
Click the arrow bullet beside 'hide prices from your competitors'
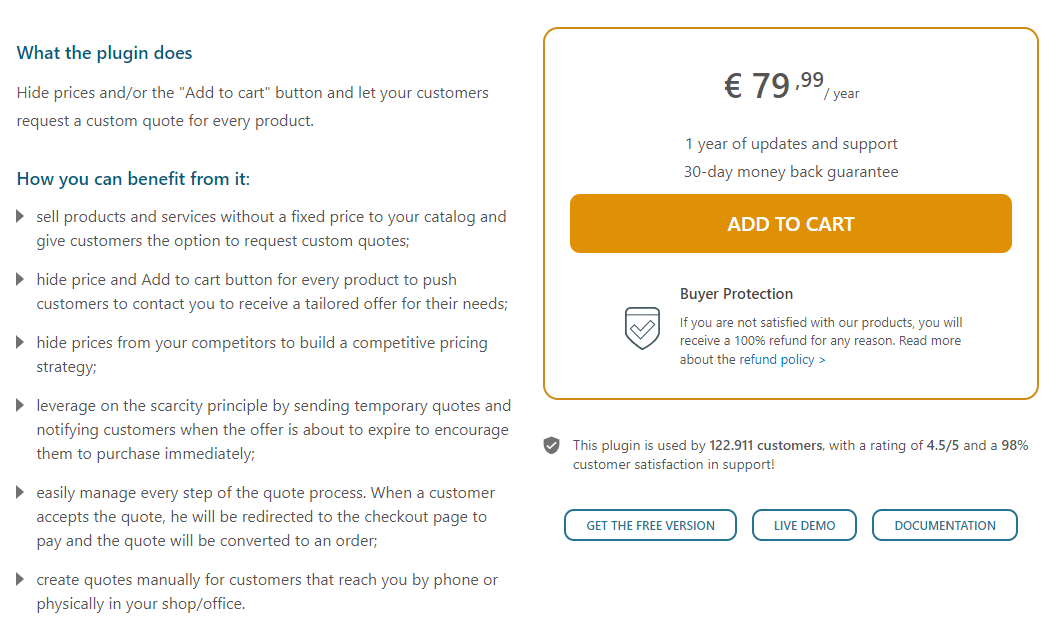pos(21,342)
